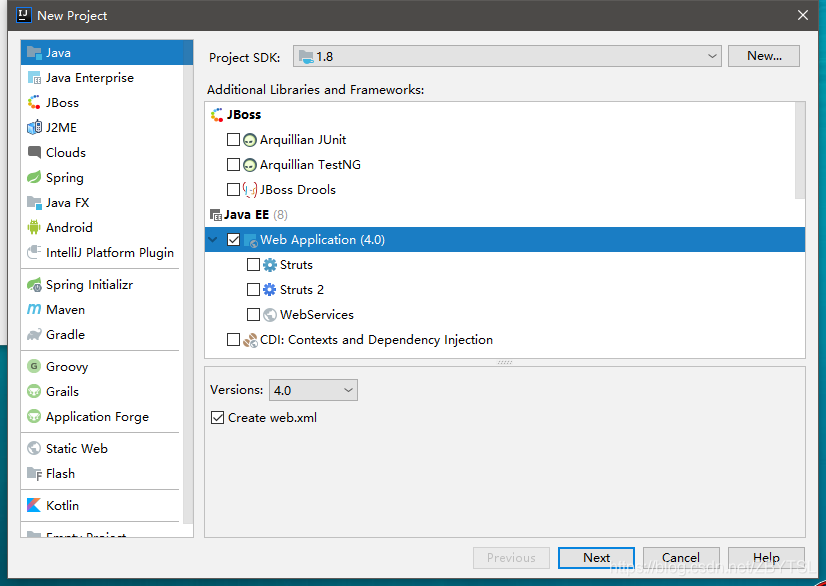Viewport: 826px width, 586px height.
Task: Click the Struts gear icon
Action: (270, 265)
